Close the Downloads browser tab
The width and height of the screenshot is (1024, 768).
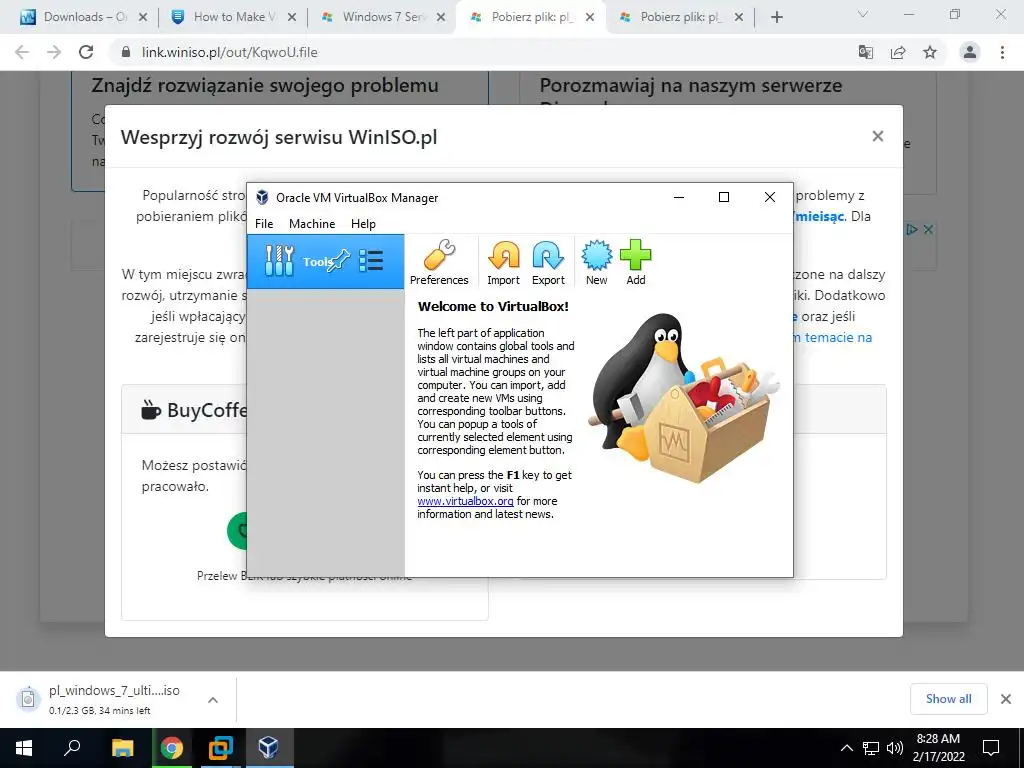pyautogui.click(x=143, y=17)
